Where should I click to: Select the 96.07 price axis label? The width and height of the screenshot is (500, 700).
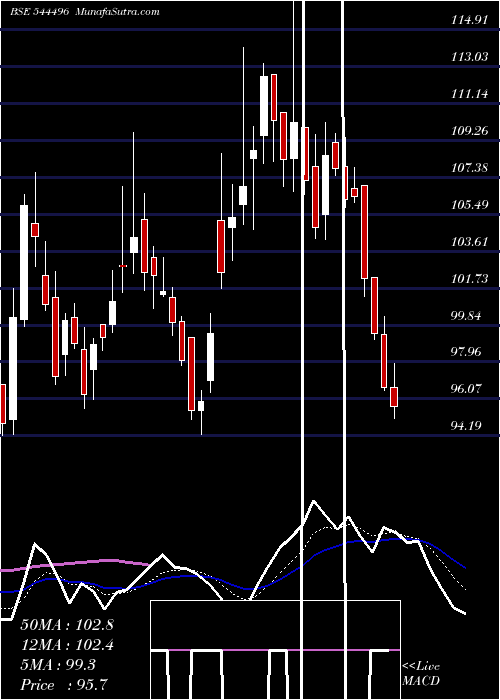point(467,389)
